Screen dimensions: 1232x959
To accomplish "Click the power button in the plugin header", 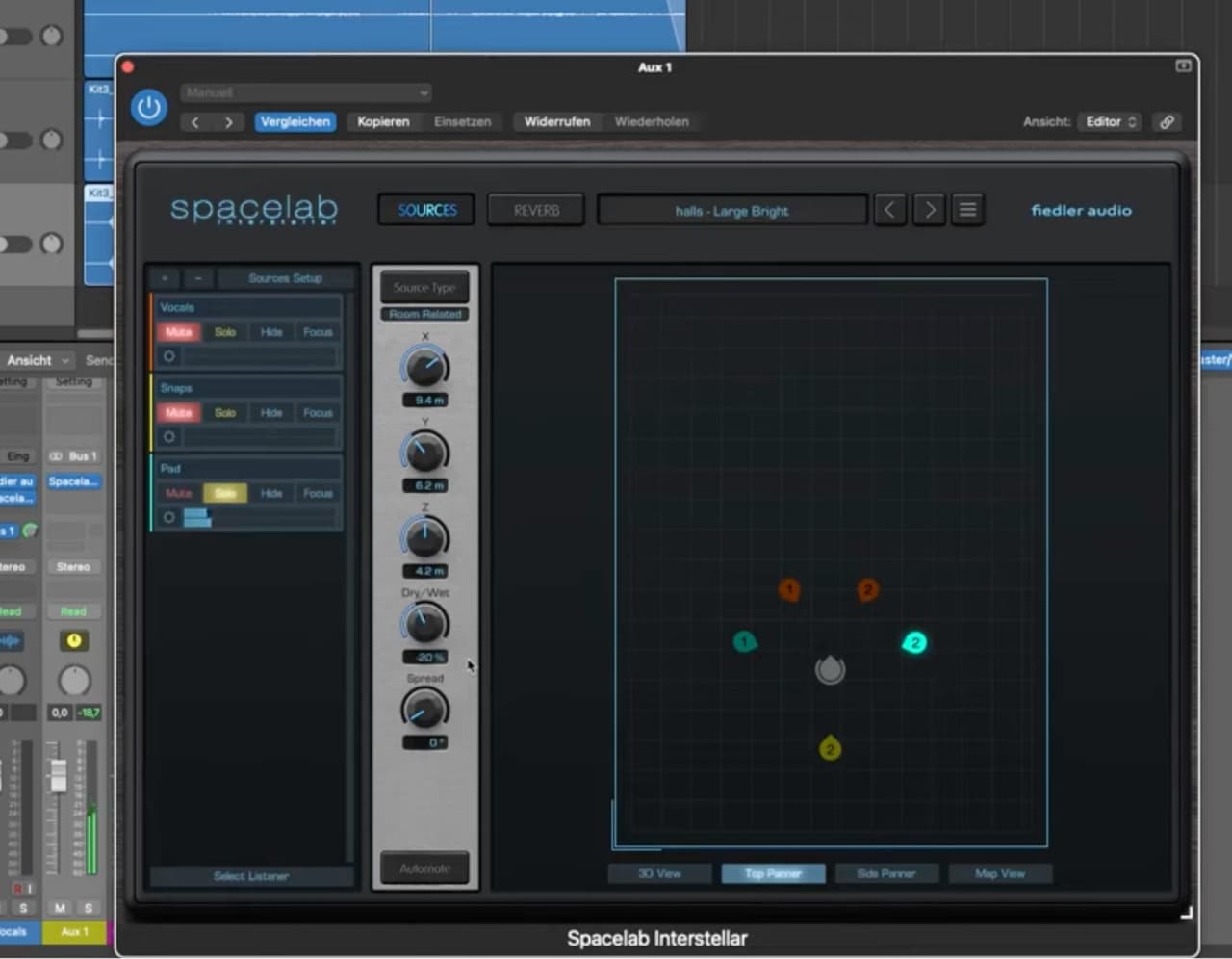I will (x=147, y=107).
